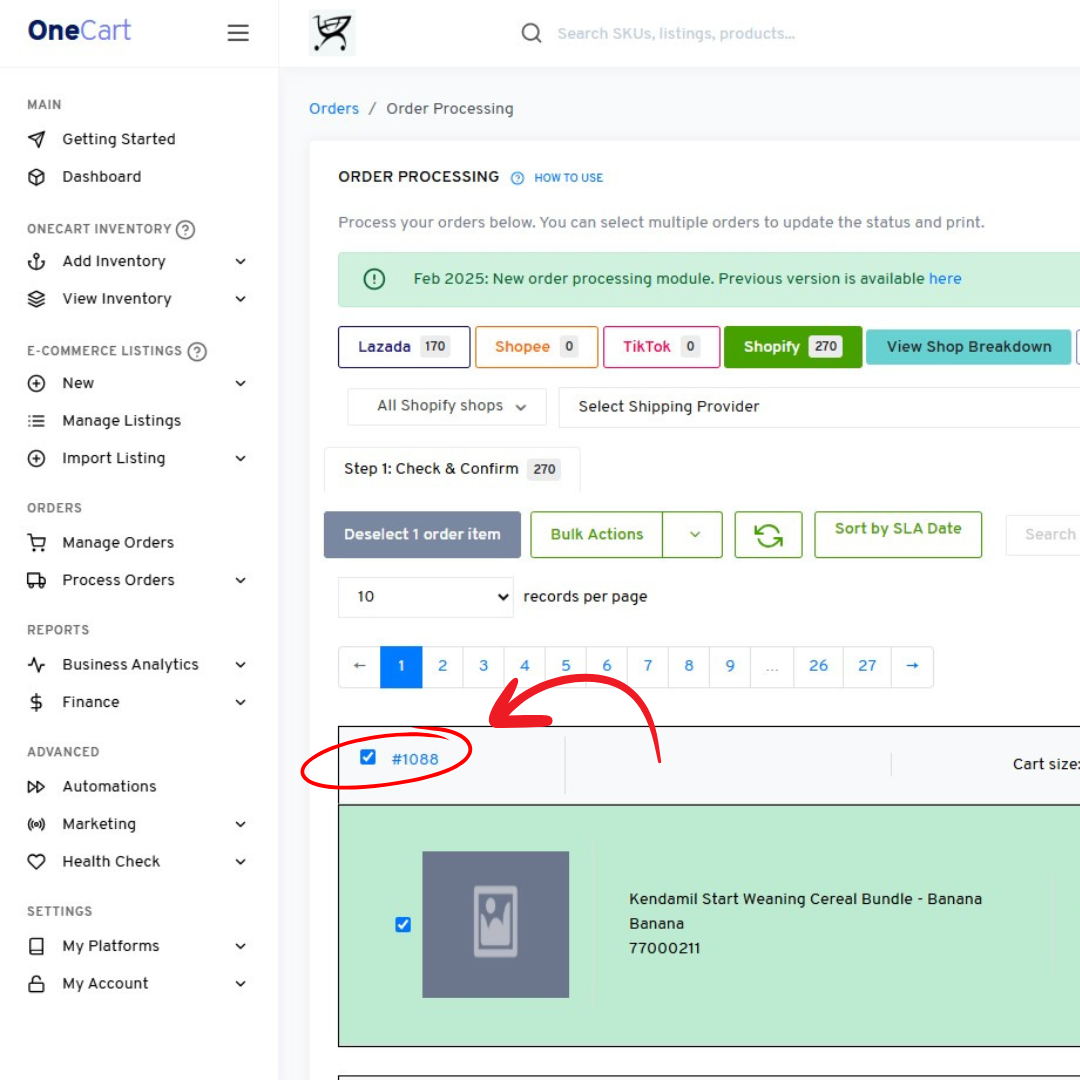The image size is (1080, 1080).
Task: Click the Kendamil product image placeholder
Action: (495, 924)
